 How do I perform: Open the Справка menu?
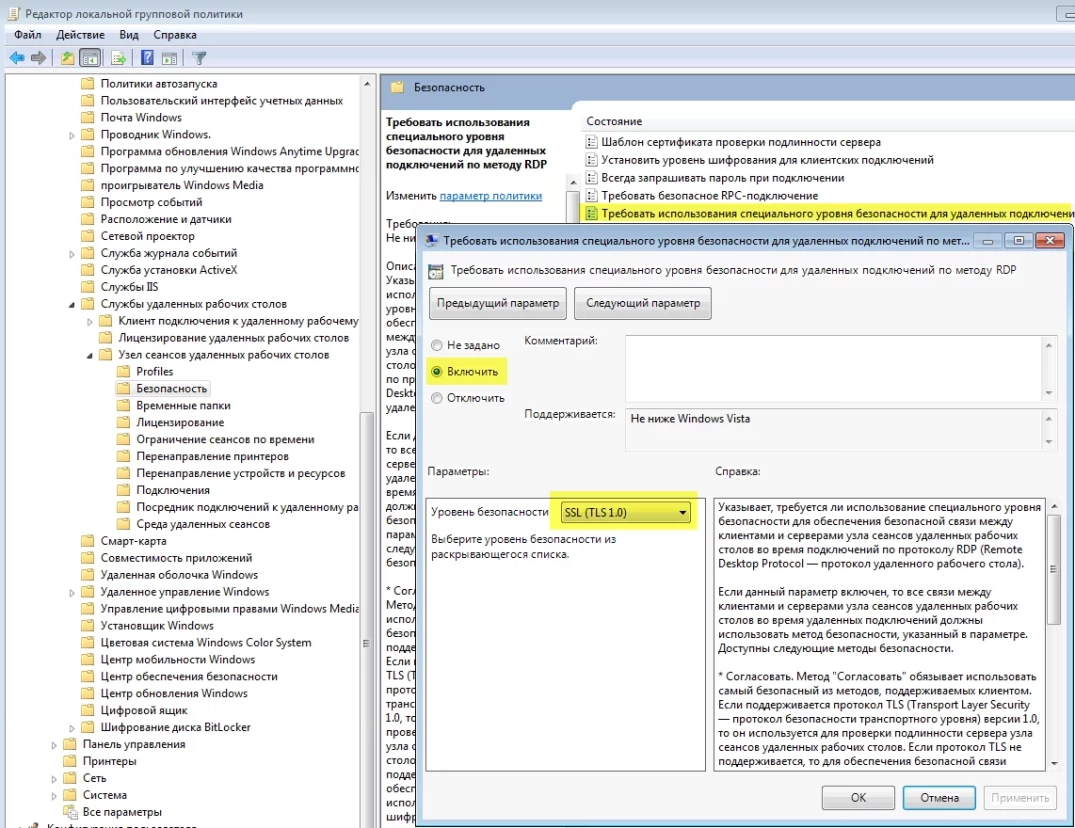click(x=175, y=35)
